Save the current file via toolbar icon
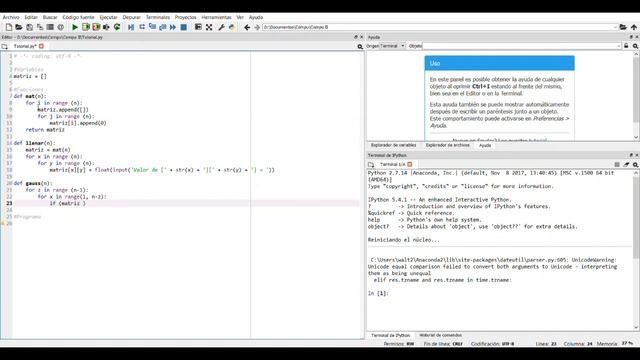The width and height of the screenshot is (640, 360). tap(29, 27)
